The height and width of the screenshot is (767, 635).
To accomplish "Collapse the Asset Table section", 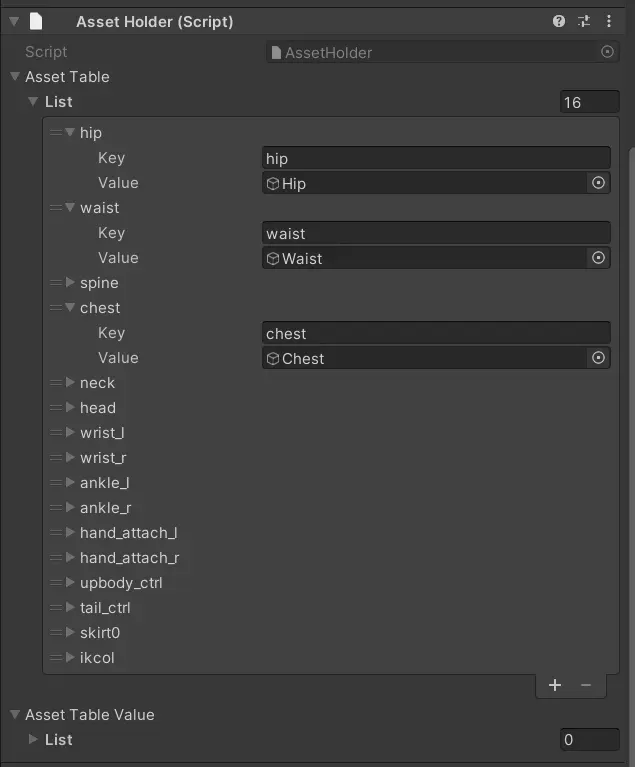I will click(x=15, y=77).
